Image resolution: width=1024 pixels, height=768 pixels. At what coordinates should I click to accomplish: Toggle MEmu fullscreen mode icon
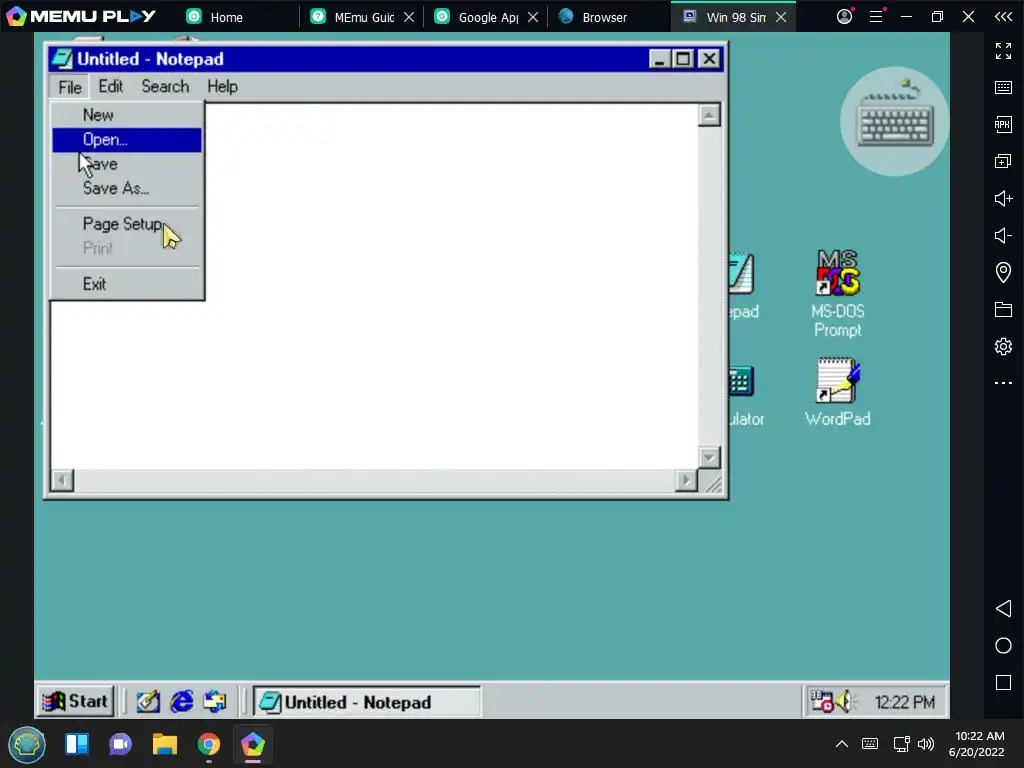(1003, 51)
